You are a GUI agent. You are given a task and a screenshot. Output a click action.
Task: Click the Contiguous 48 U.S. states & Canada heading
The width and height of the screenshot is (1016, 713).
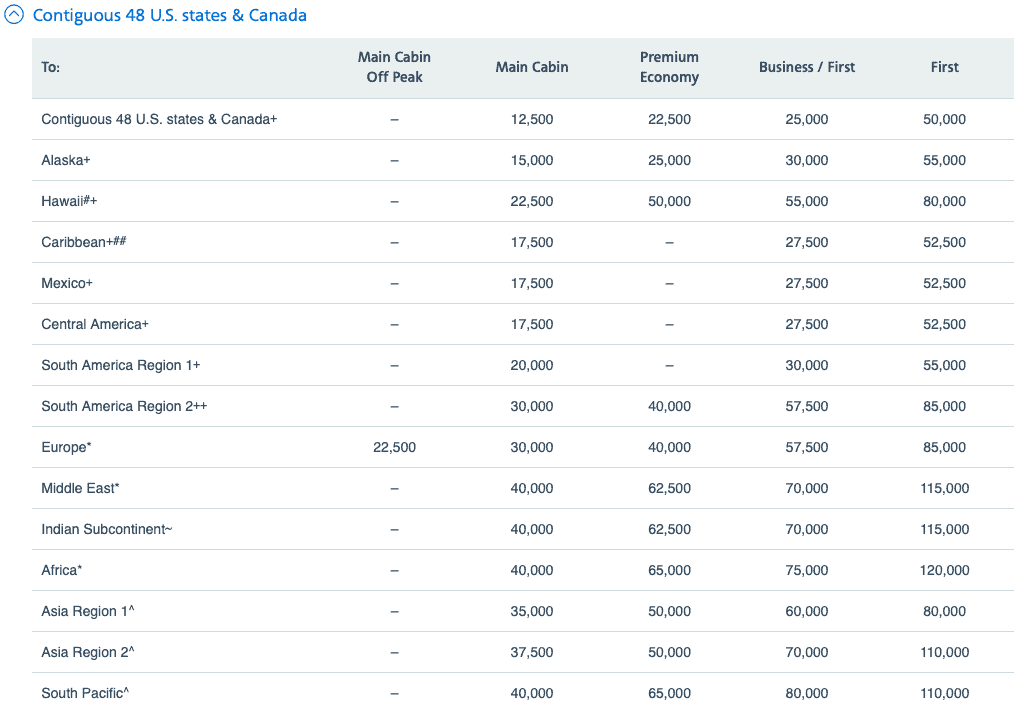pos(170,15)
